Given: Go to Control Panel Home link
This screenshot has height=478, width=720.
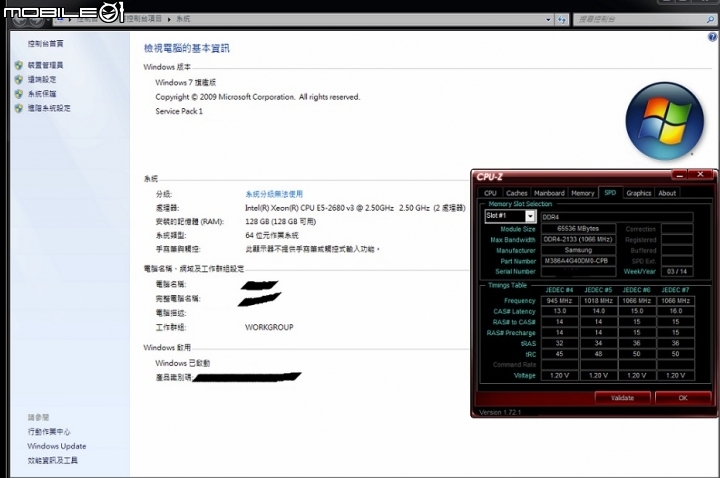Looking at the screenshot, I should (x=45, y=44).
